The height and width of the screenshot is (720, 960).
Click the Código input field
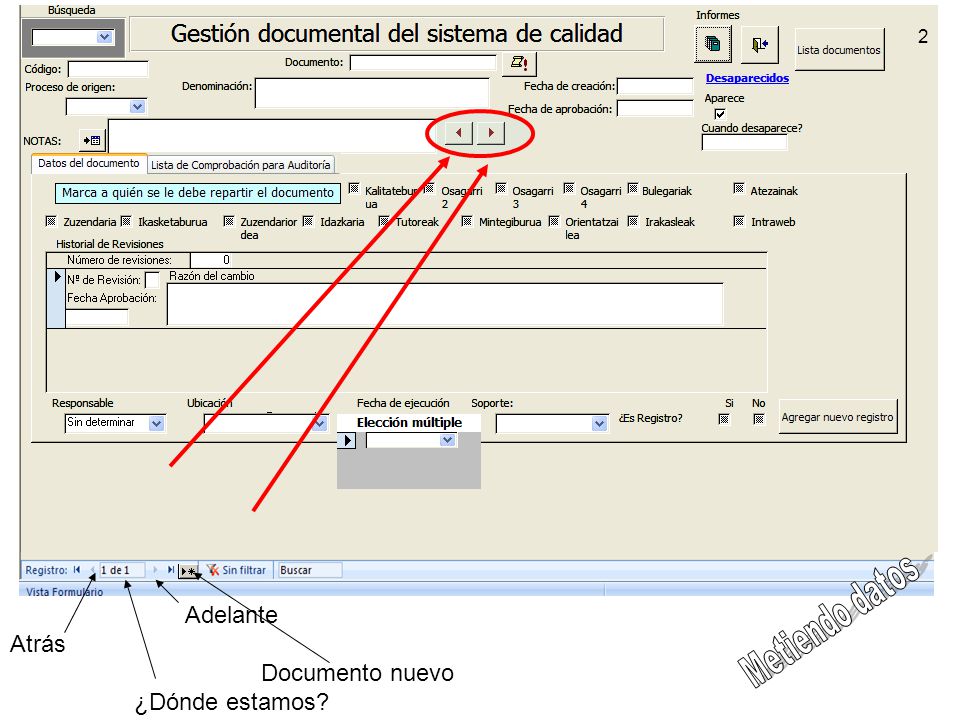click(108, 69)
